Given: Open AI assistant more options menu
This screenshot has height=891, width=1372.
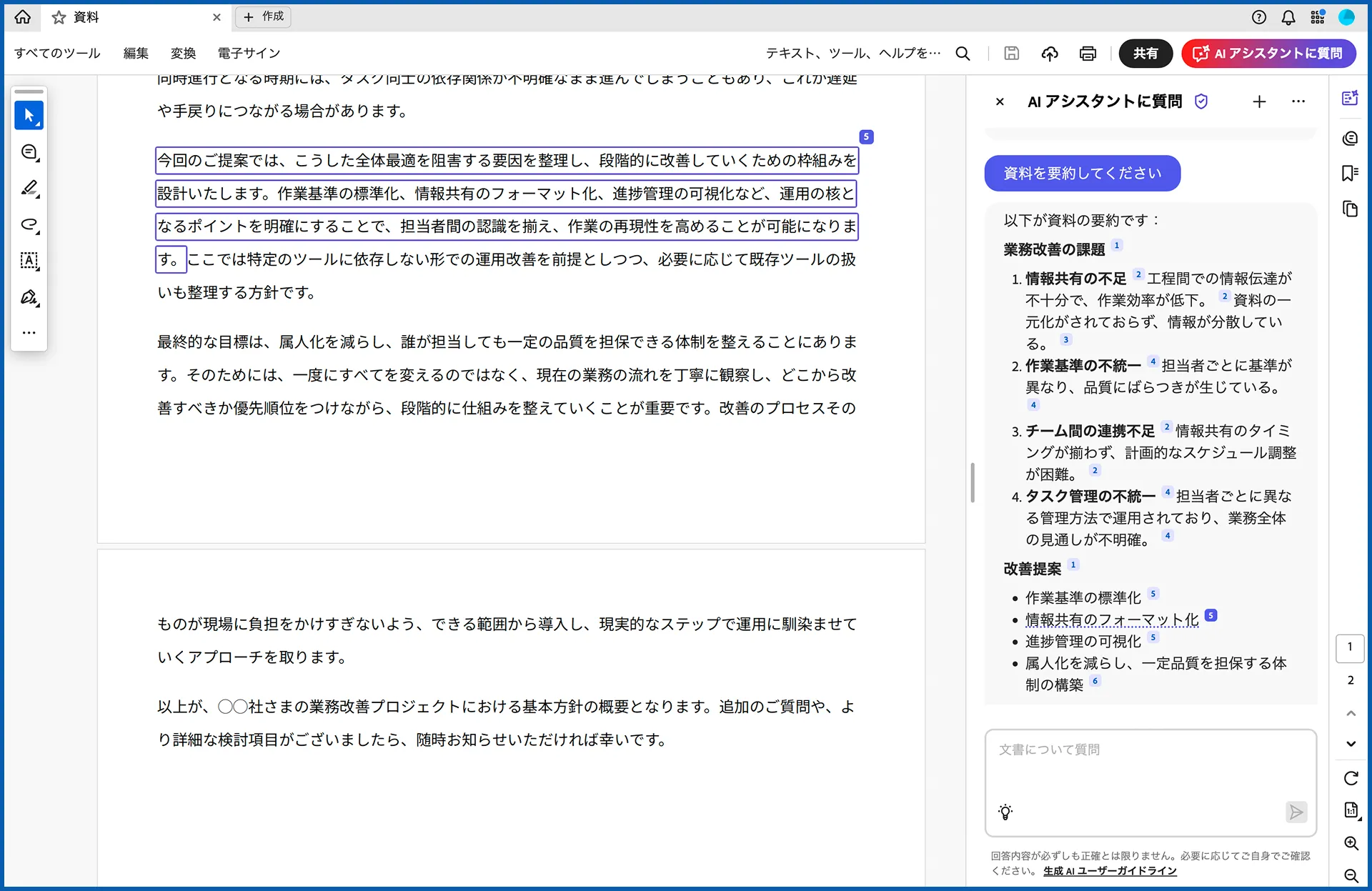Looking at the screenshot, I should click(x=1298, y=101).
